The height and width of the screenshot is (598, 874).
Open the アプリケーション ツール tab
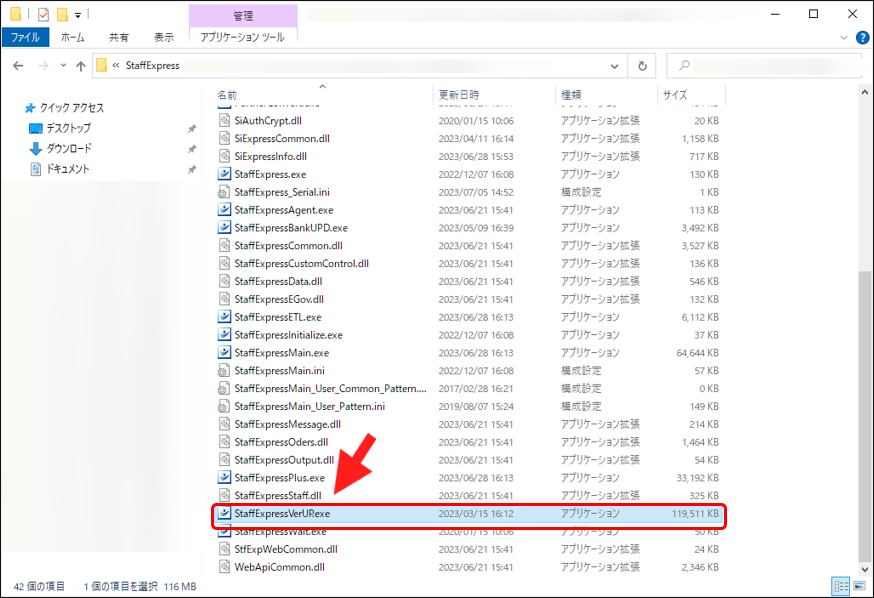242,37
